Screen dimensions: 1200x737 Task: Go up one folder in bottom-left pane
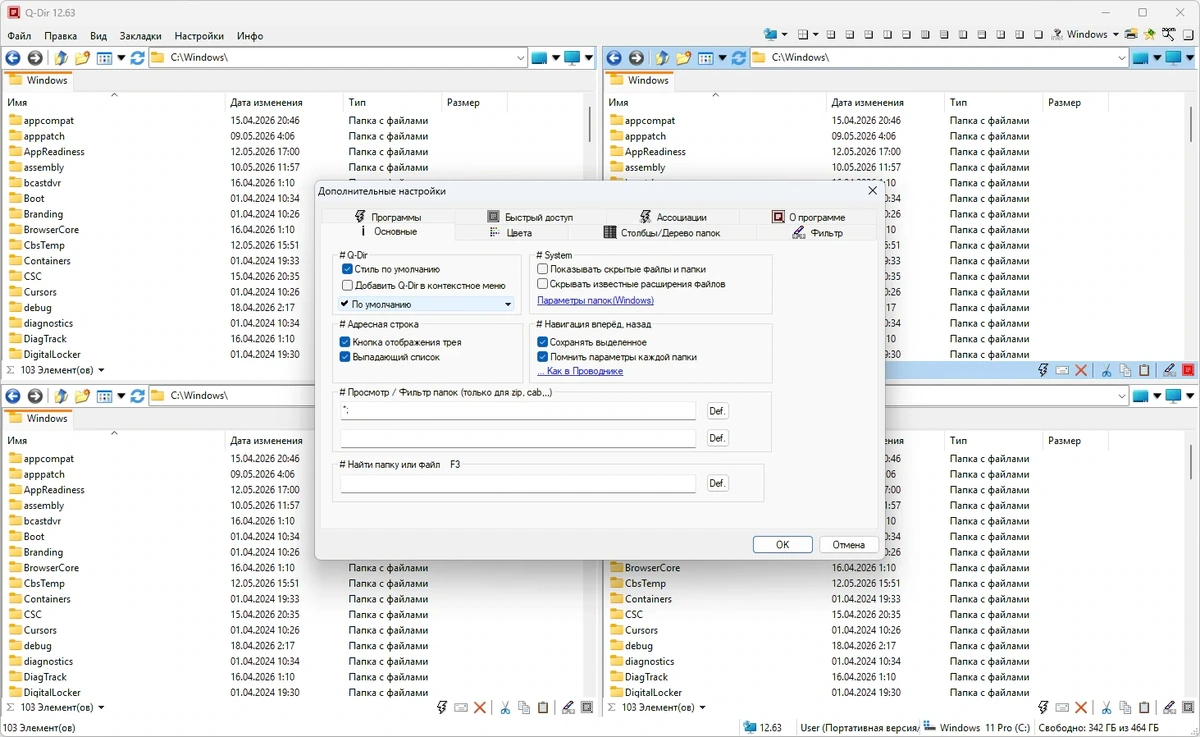coord(61,396)
